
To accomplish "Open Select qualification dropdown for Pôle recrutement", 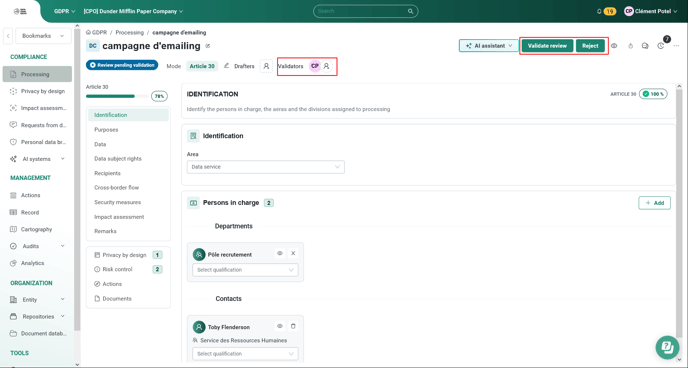I will [x=245, y=270].
